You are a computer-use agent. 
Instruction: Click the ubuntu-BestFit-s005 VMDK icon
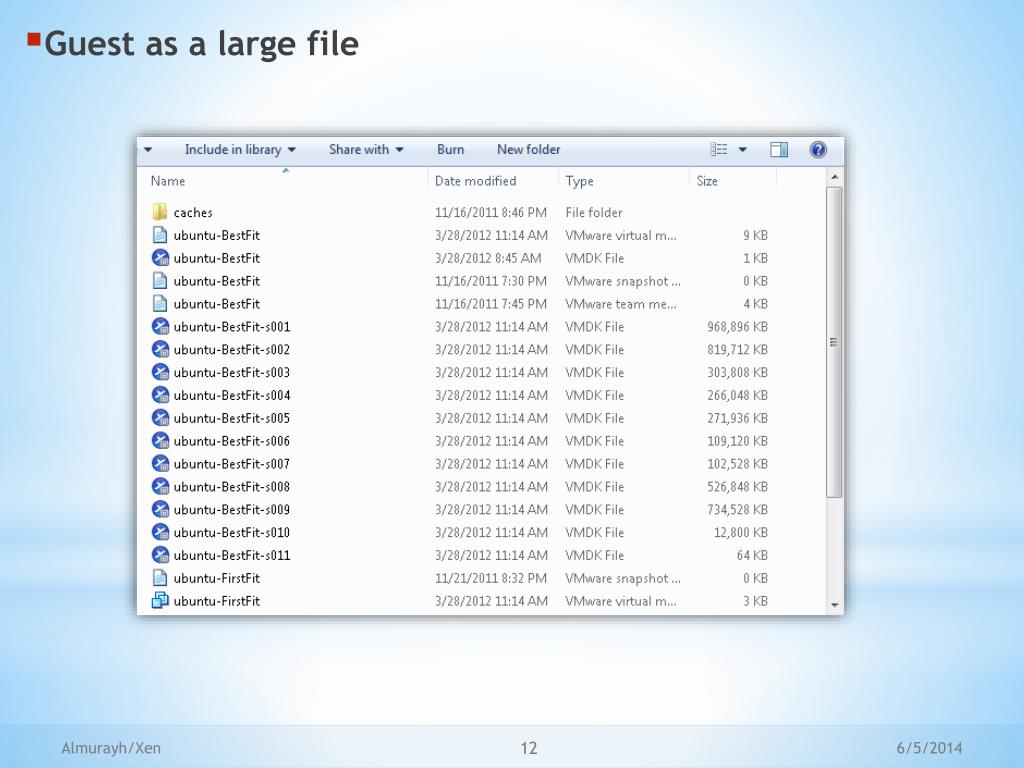160,418
